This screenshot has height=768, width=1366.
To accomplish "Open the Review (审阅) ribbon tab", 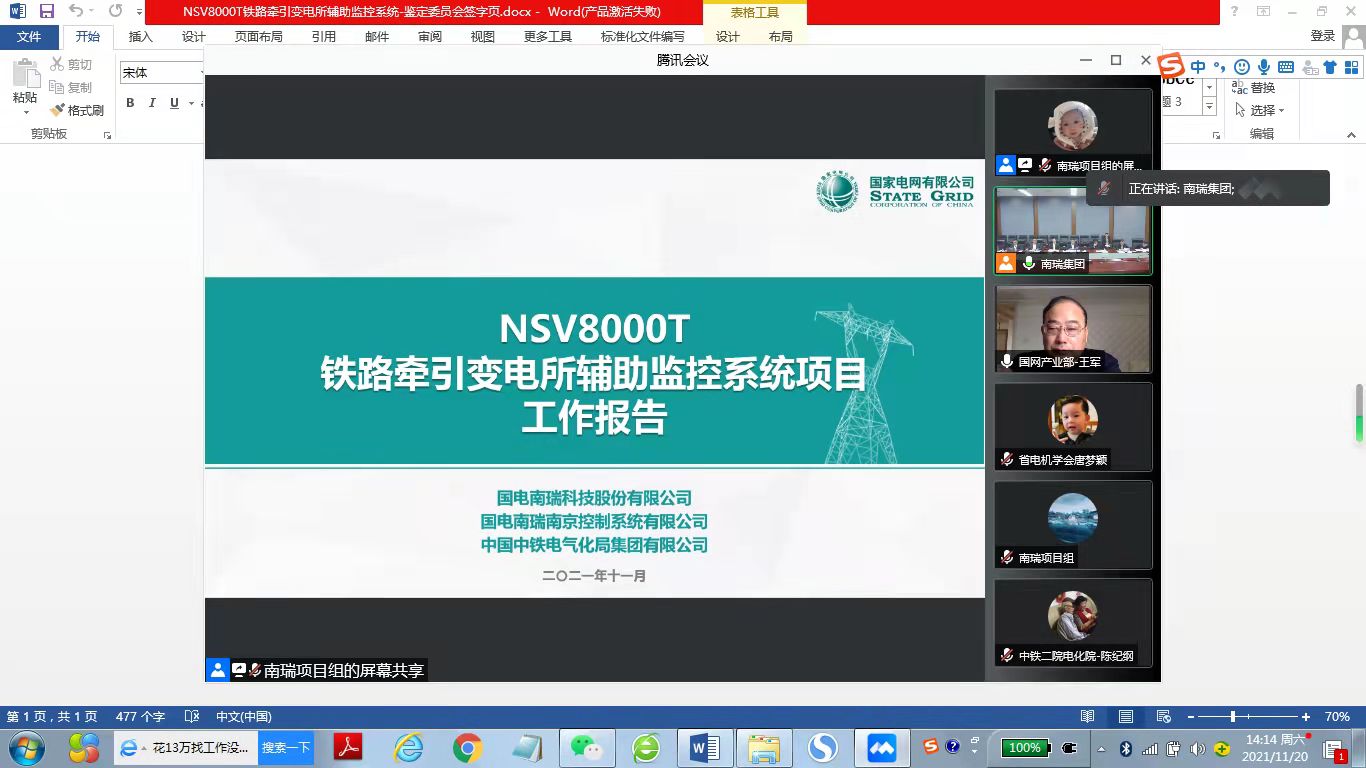I will point(430,37).
